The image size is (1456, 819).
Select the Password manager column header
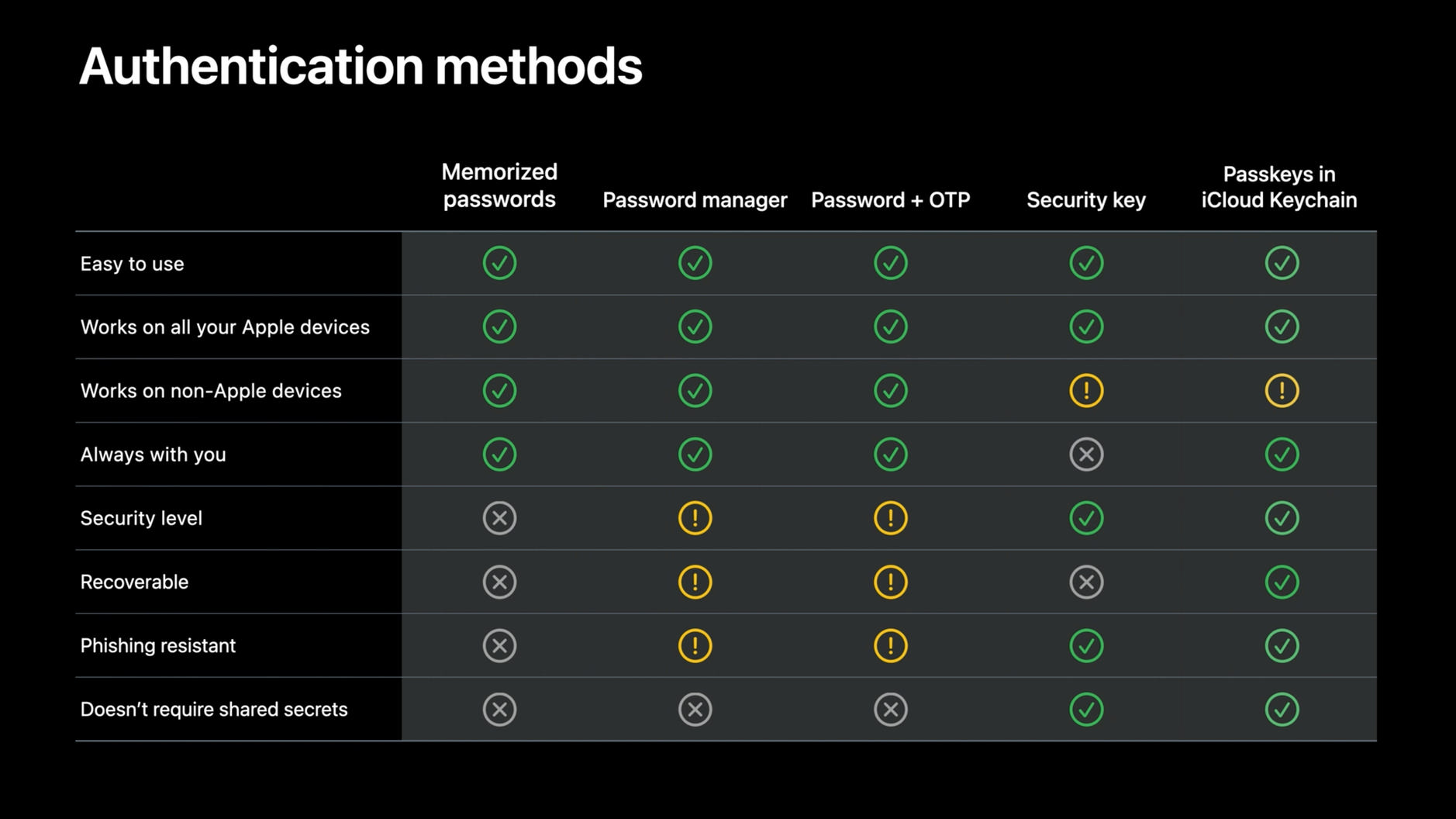[x=695, y=200]
